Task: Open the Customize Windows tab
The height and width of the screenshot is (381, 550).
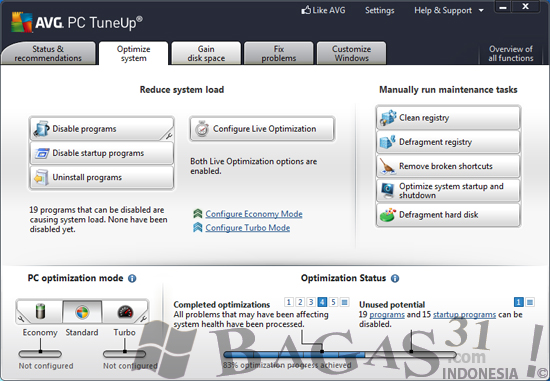Action: [x=351, y=53]
